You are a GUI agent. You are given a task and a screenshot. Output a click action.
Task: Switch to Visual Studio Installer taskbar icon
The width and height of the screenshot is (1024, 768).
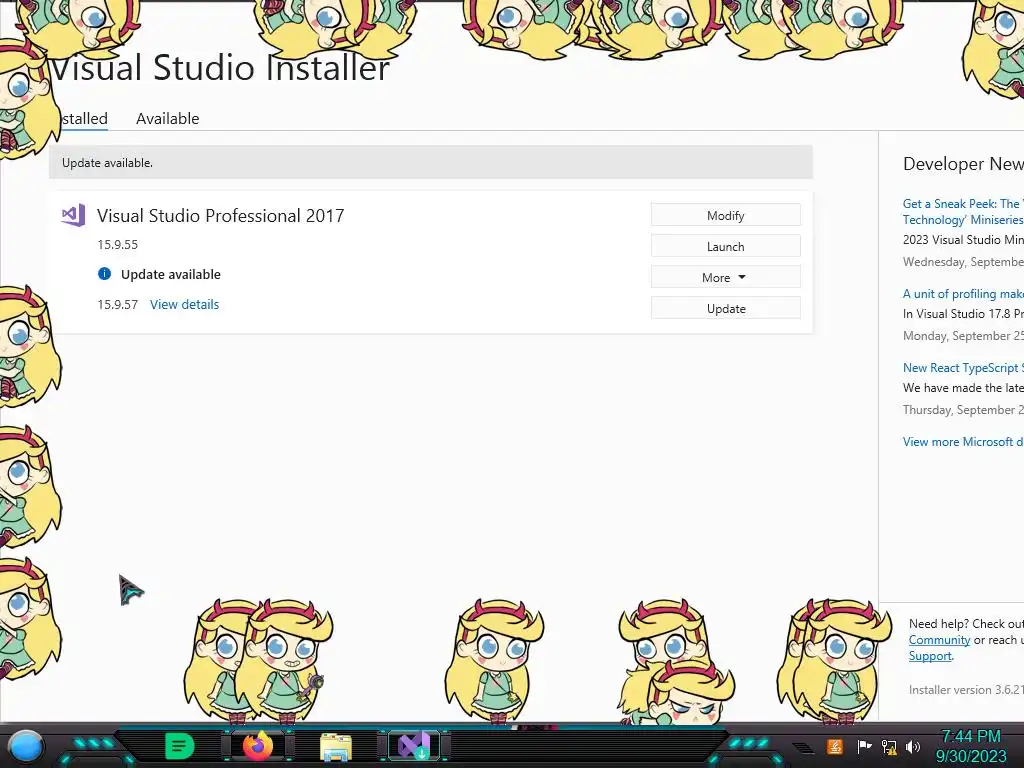point(414,746)
